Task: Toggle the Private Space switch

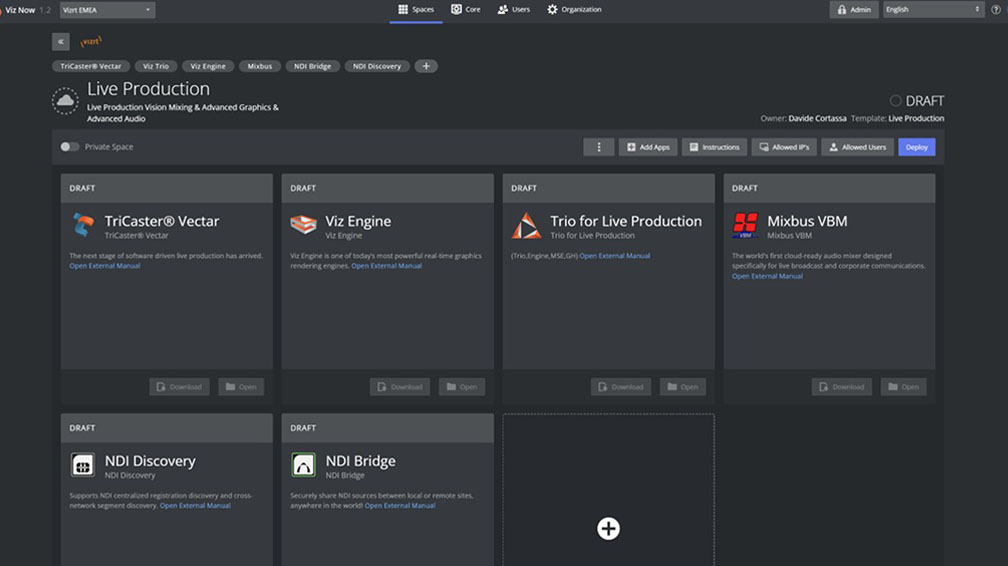Action: 69,147
